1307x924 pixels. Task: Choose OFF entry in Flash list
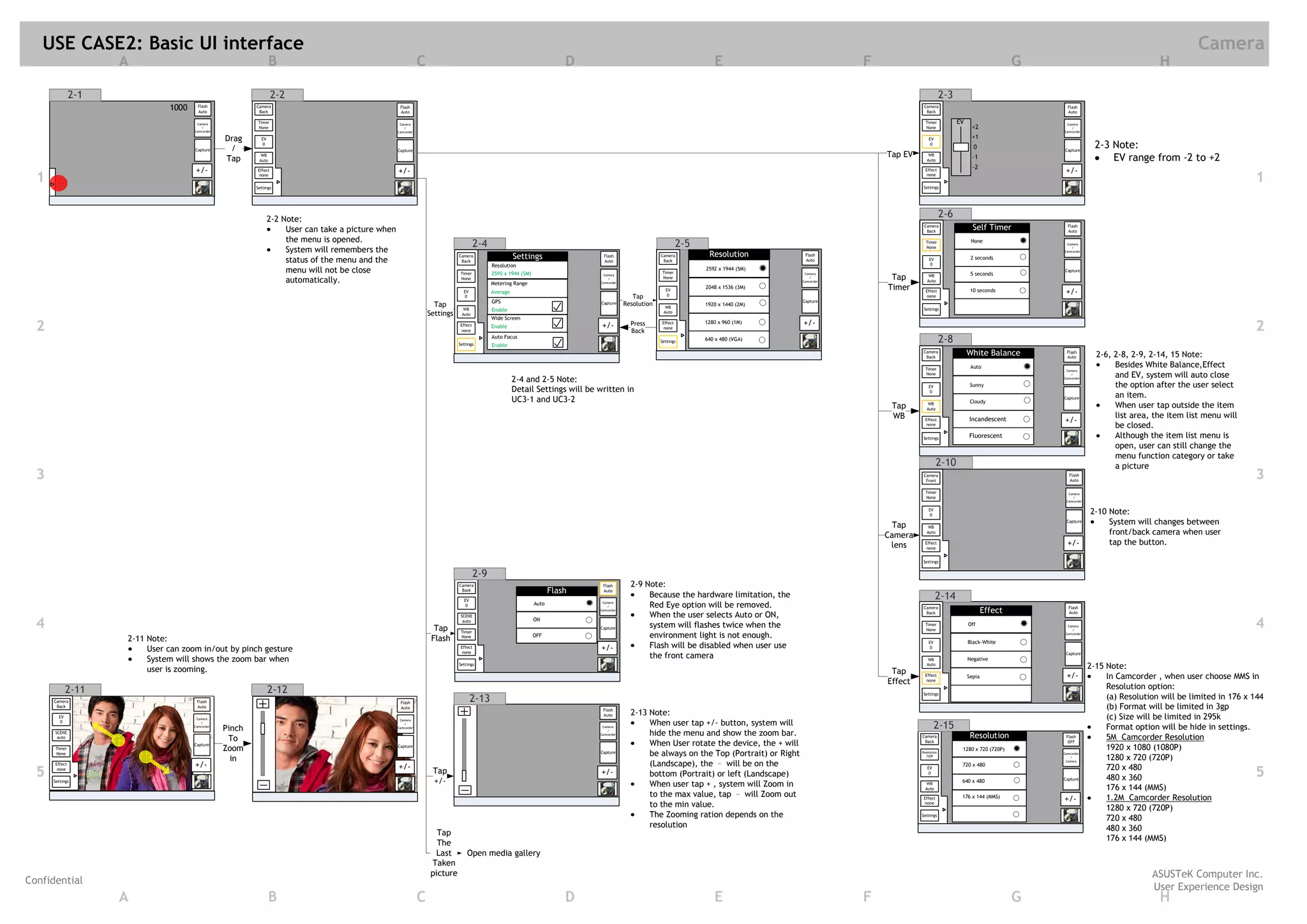coord(556,636)
